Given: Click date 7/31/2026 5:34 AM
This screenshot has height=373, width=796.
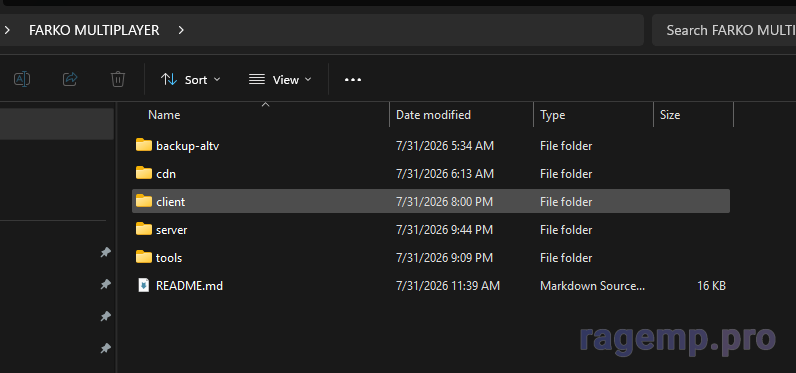Looking at the screenshot, I should pyautogui.click(x=445, y=146).
